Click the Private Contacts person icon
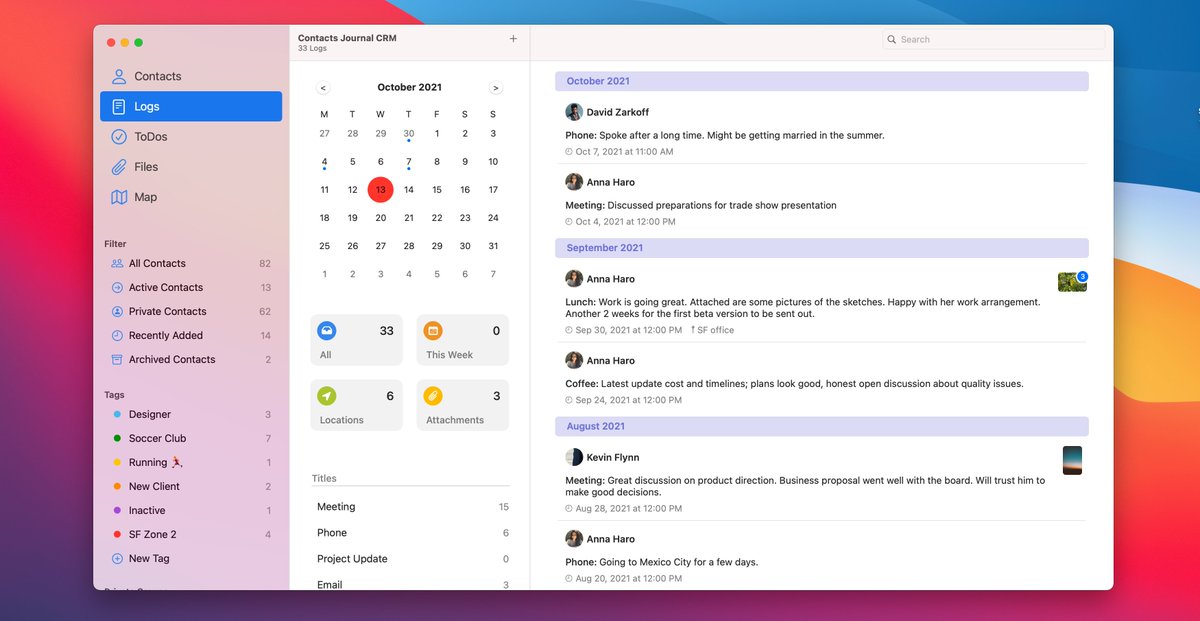Viewport: 1200px width, 621px height. point(117,311)
